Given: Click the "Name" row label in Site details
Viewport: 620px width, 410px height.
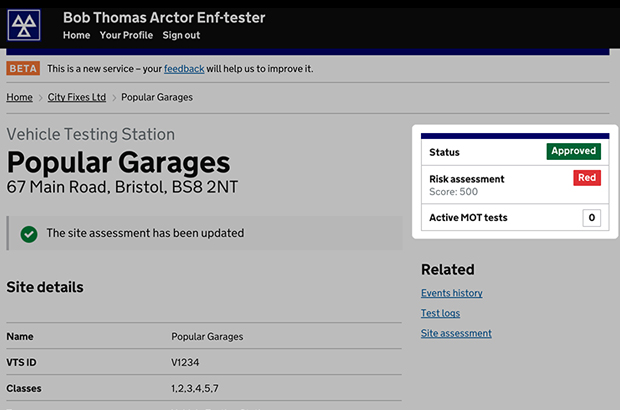Looking at the screenshot, I should pyautogui.click(x=20, y=336).
